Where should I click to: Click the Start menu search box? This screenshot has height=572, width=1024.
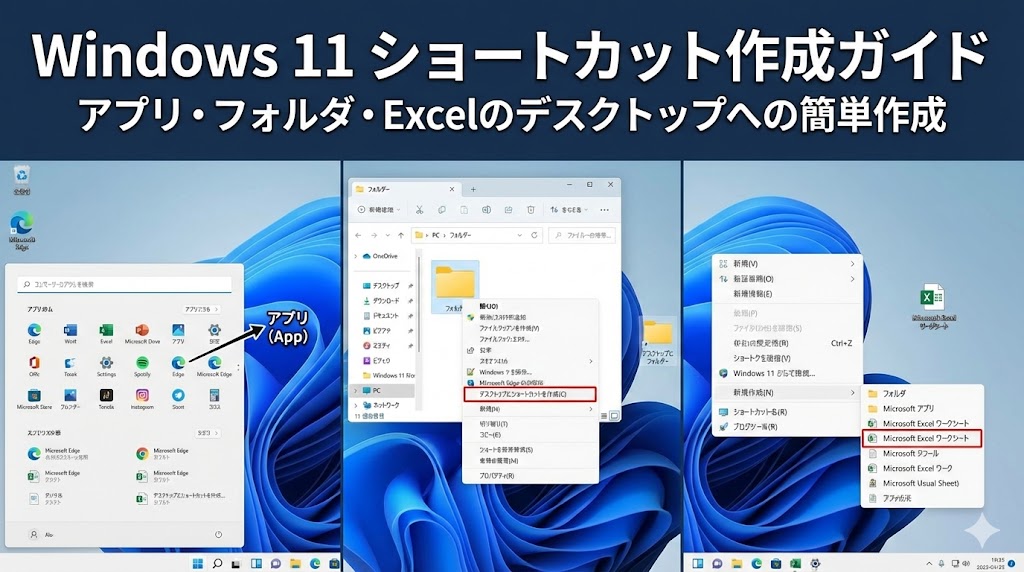point(130,284)
